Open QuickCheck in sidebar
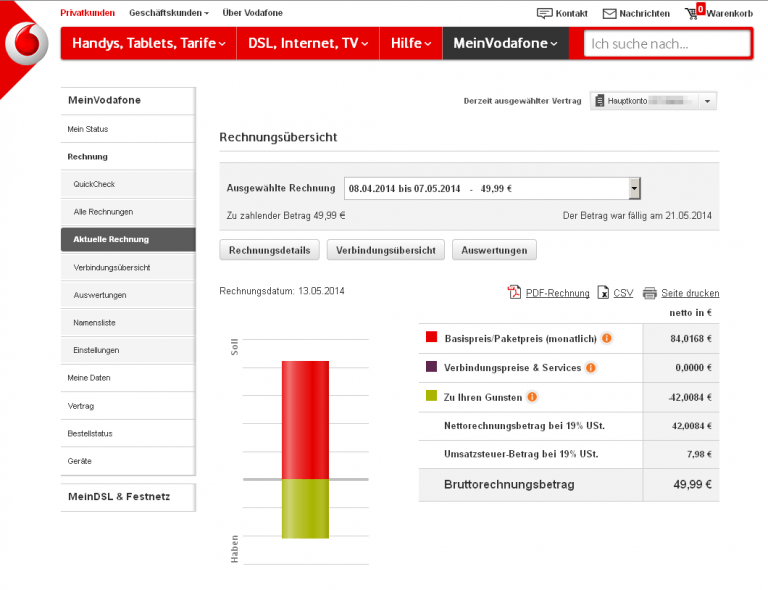The height and width of the screenshot is (590, 768). 128,184
